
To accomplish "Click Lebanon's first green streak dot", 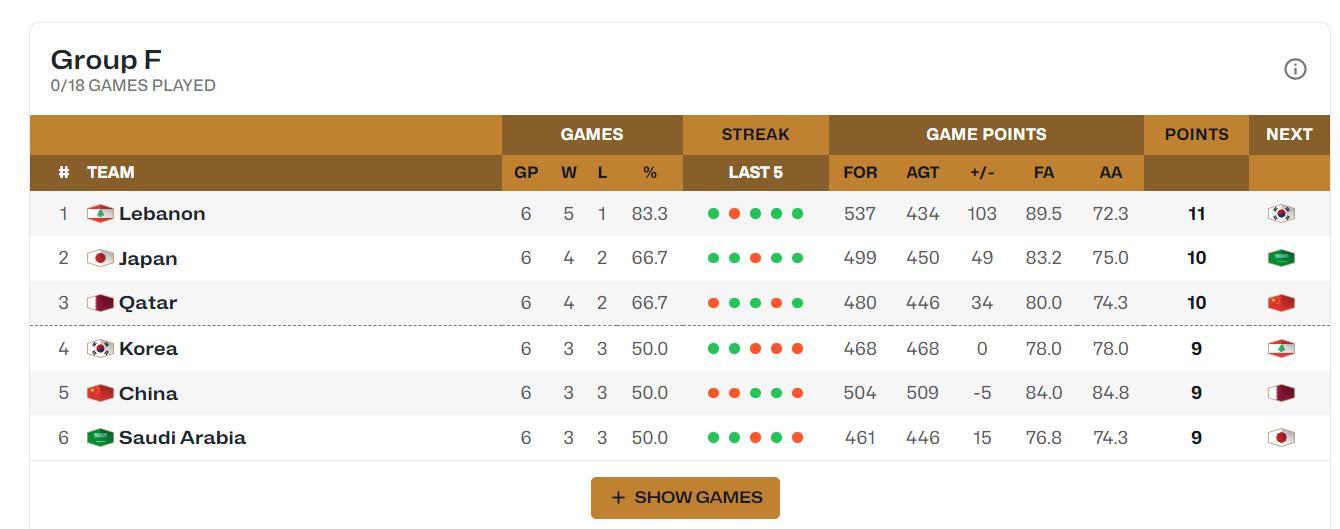I will (x=713, y=213).
